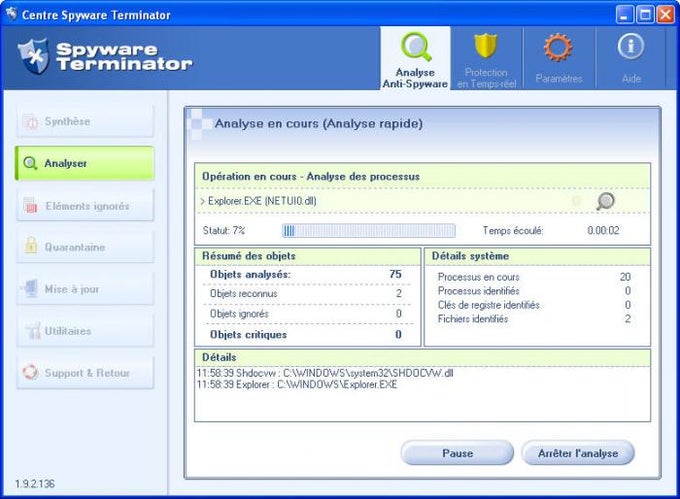680x499 pixels.
Task: Click version number 1.9.2.136
Action: pos(35,484)
